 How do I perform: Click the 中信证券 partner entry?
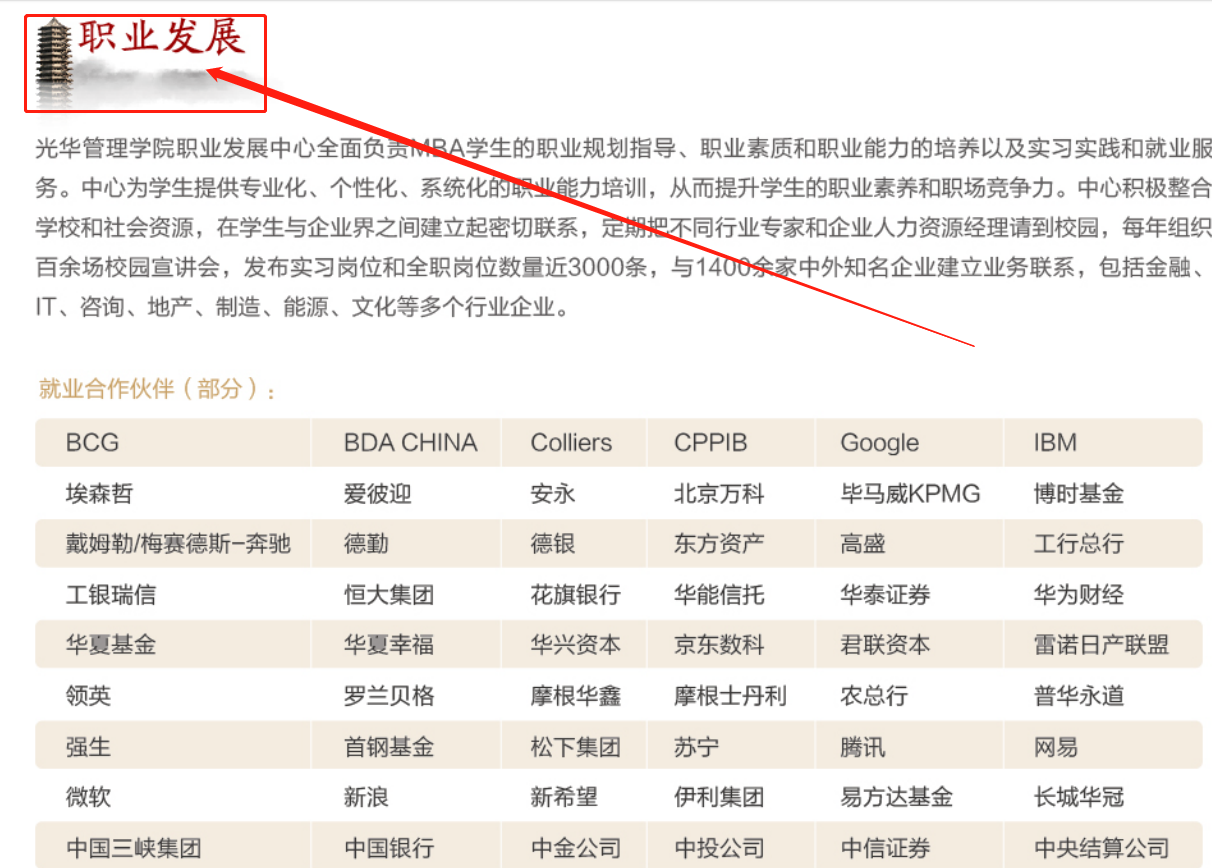tap(886, 848)
